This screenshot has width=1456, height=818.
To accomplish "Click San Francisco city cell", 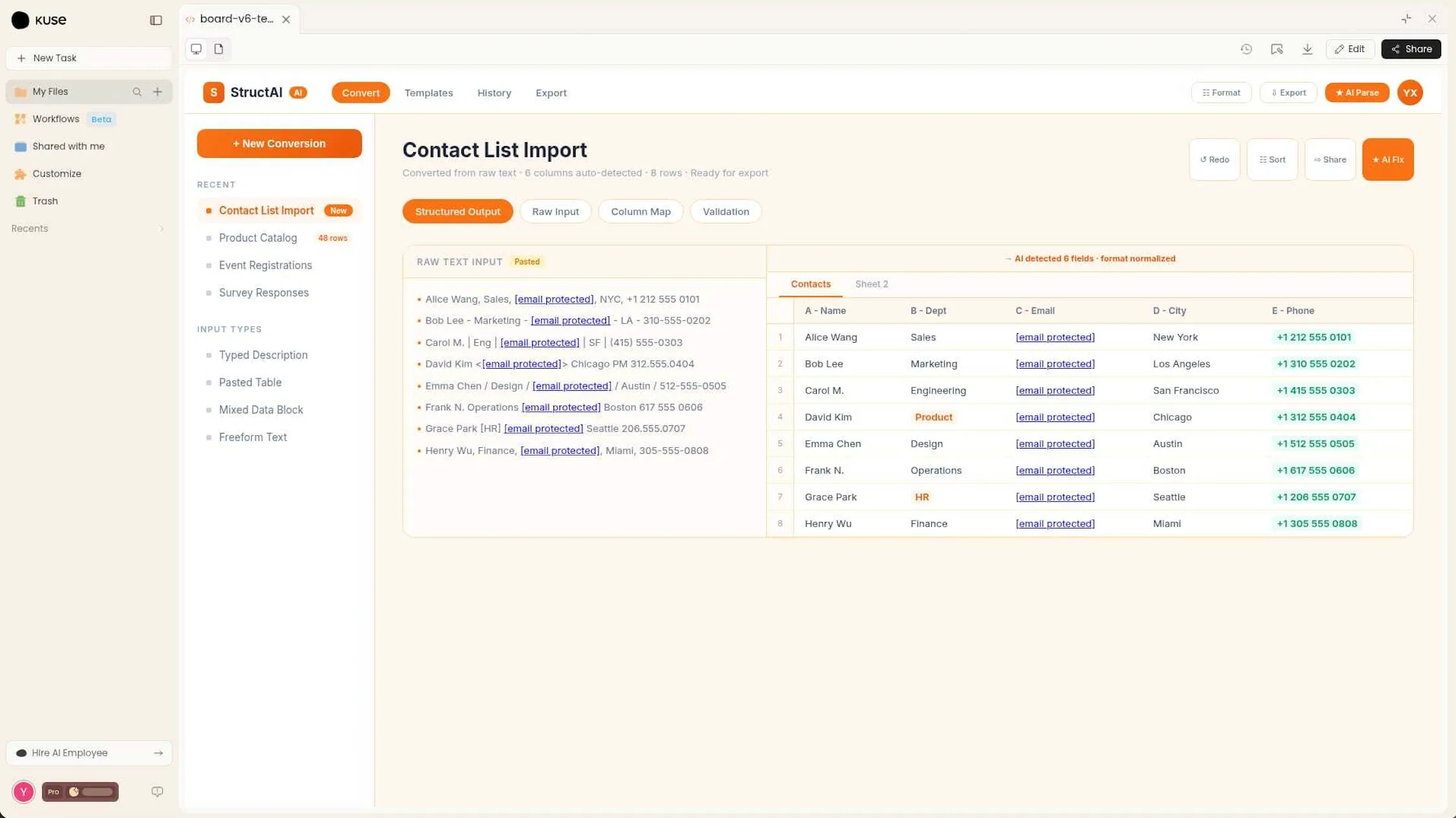I will [1185, 390].
